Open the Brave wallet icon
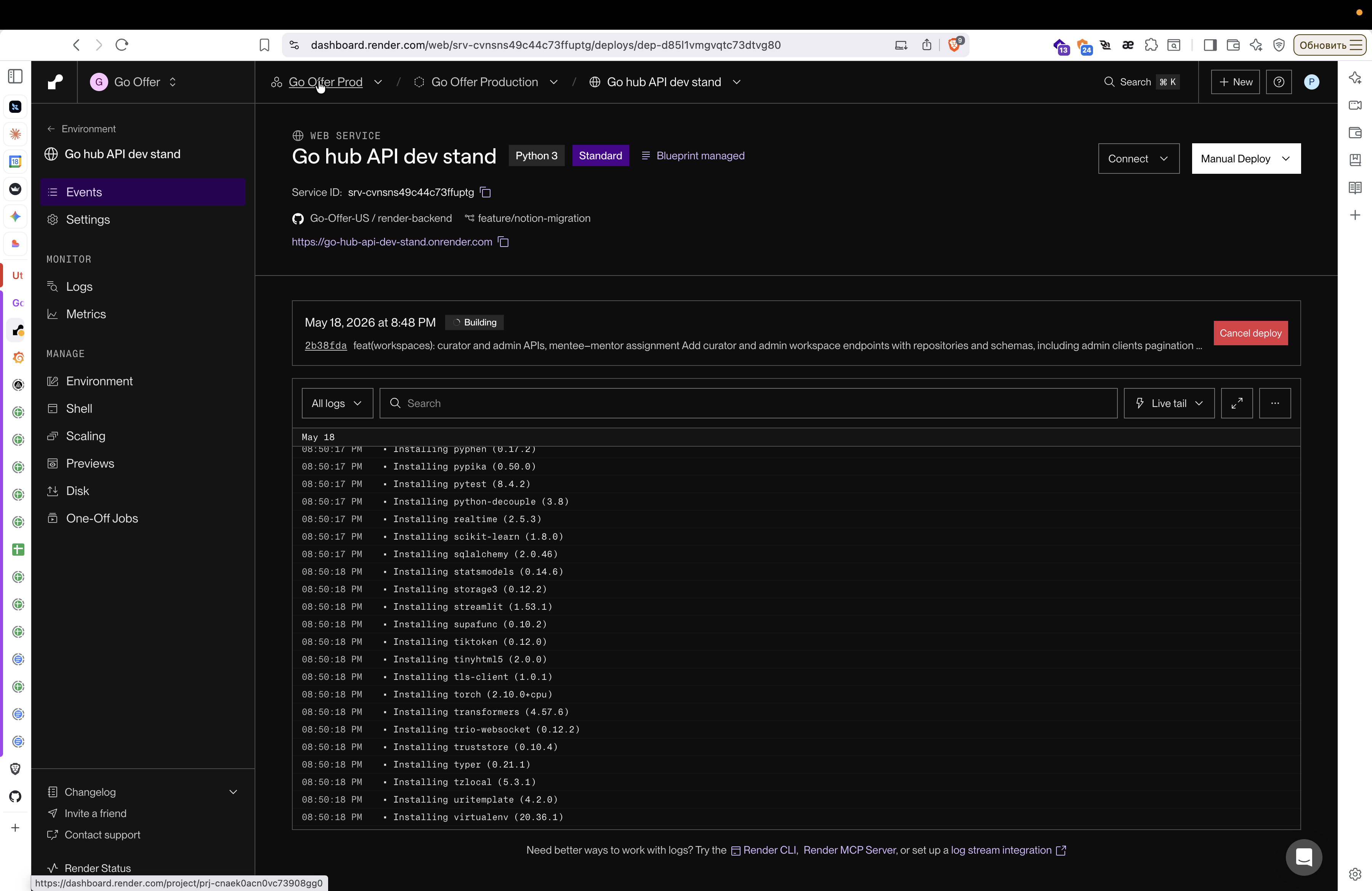This screenshot has height=891, width=1372. pyautogui.click(x=1233, y=45)
